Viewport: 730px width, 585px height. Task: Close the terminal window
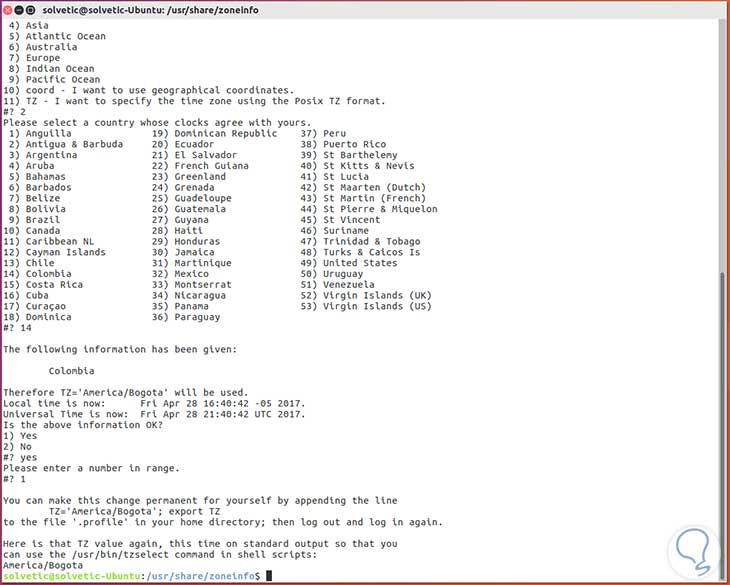coord(7,10)
